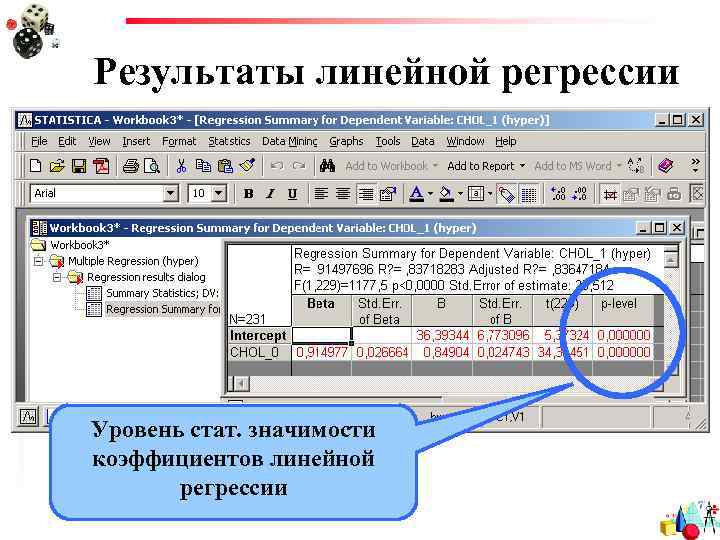Open the Tools menu
Screen dimensions: 720x540
pyautogui.click(x=388, y=141)
